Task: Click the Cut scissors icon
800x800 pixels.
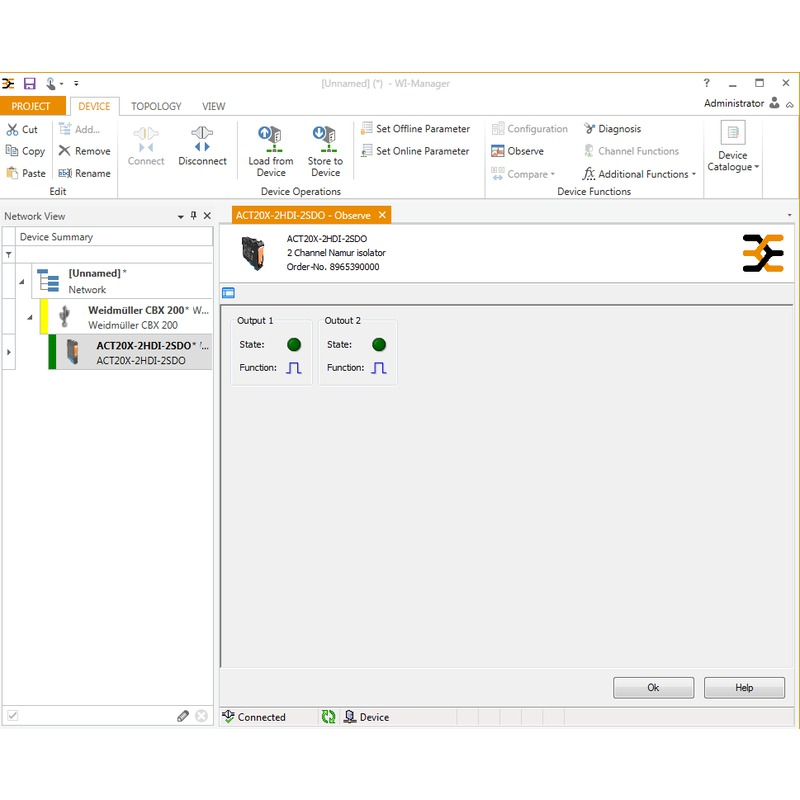Action: click(x=12, y=130)
